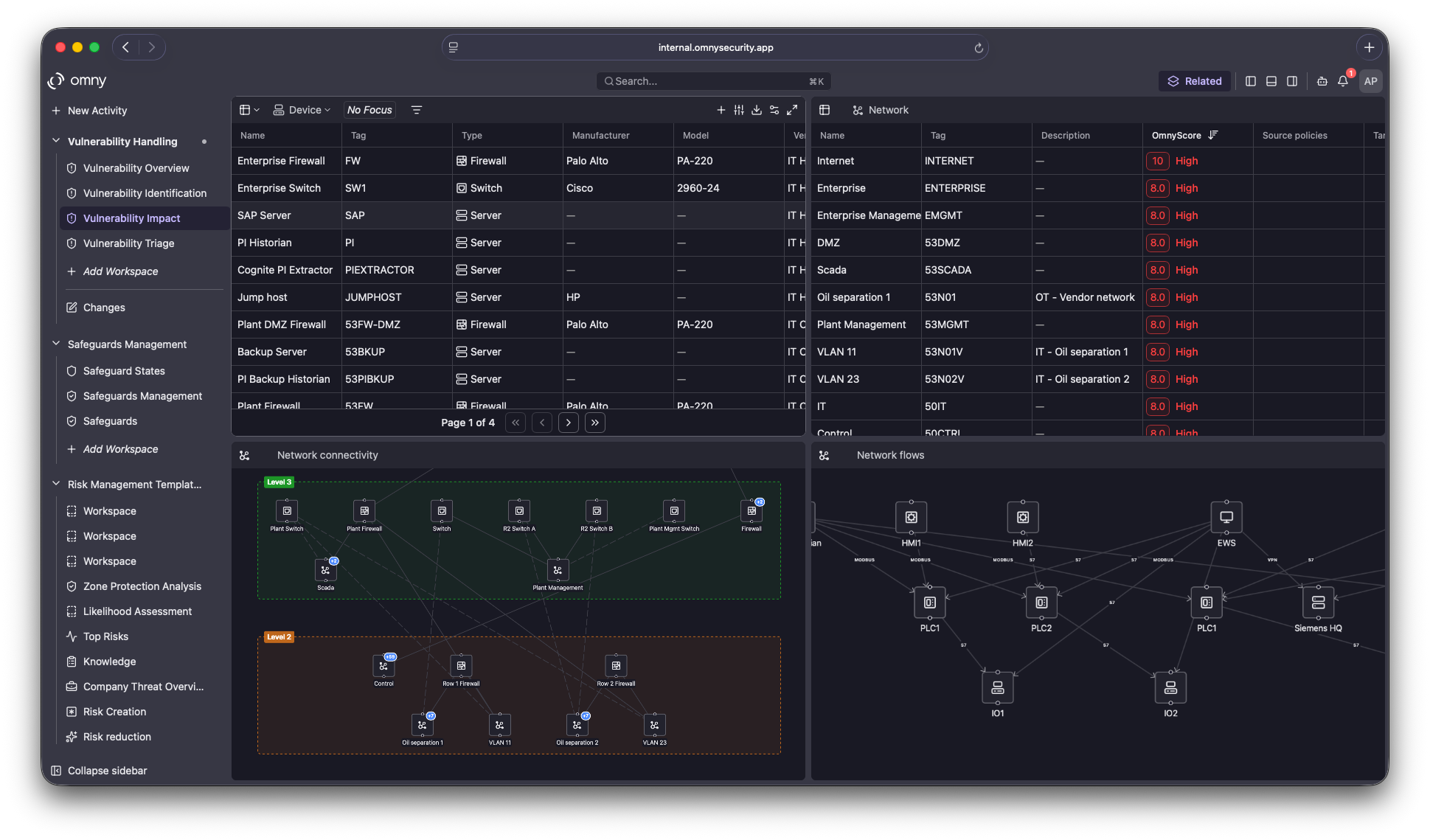The height and width of the screenshot is (840, 1430).
Task: Click the PLC2 node in Network flows
Action: click(1041, 603)
